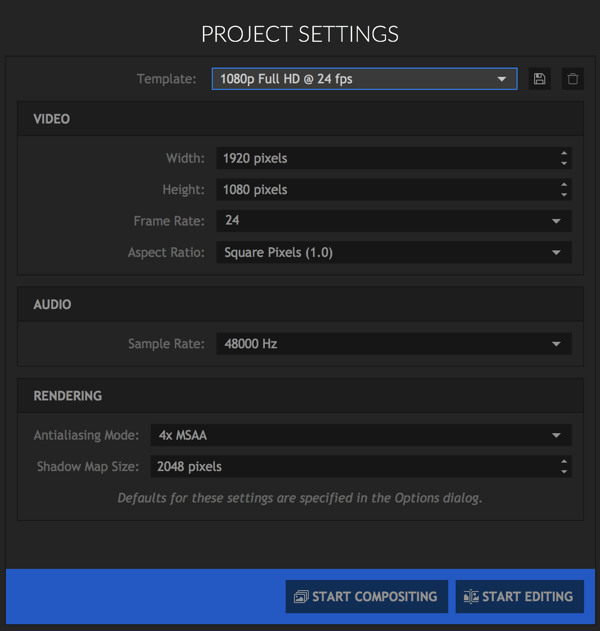Increase Height with the up stepper arrow
The width and height of the screenshot is (600, 631).
click(564, 185)
